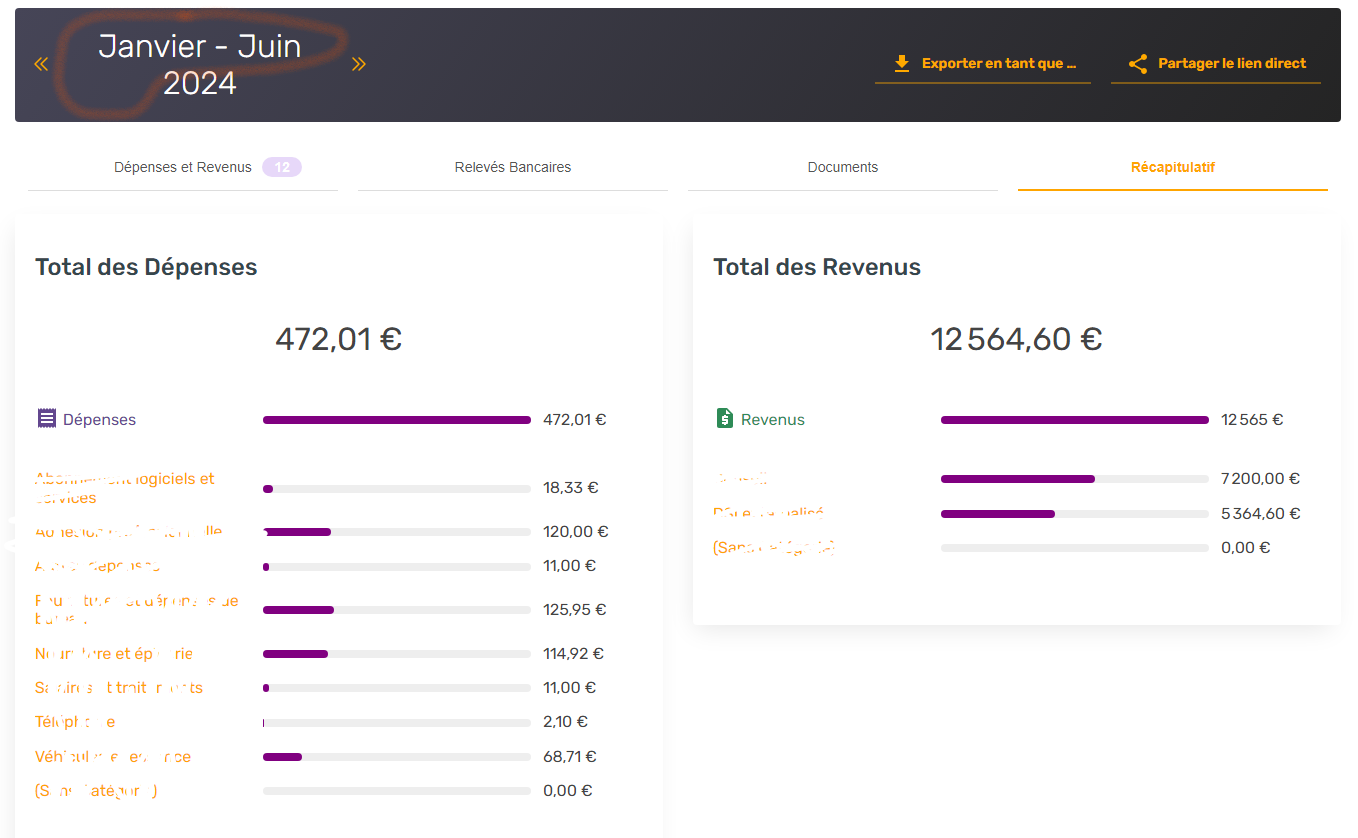Click the 472,01 € total expenses amount
The height and width of the screenshot is (838, 1358).
click(x=338, y=340)
